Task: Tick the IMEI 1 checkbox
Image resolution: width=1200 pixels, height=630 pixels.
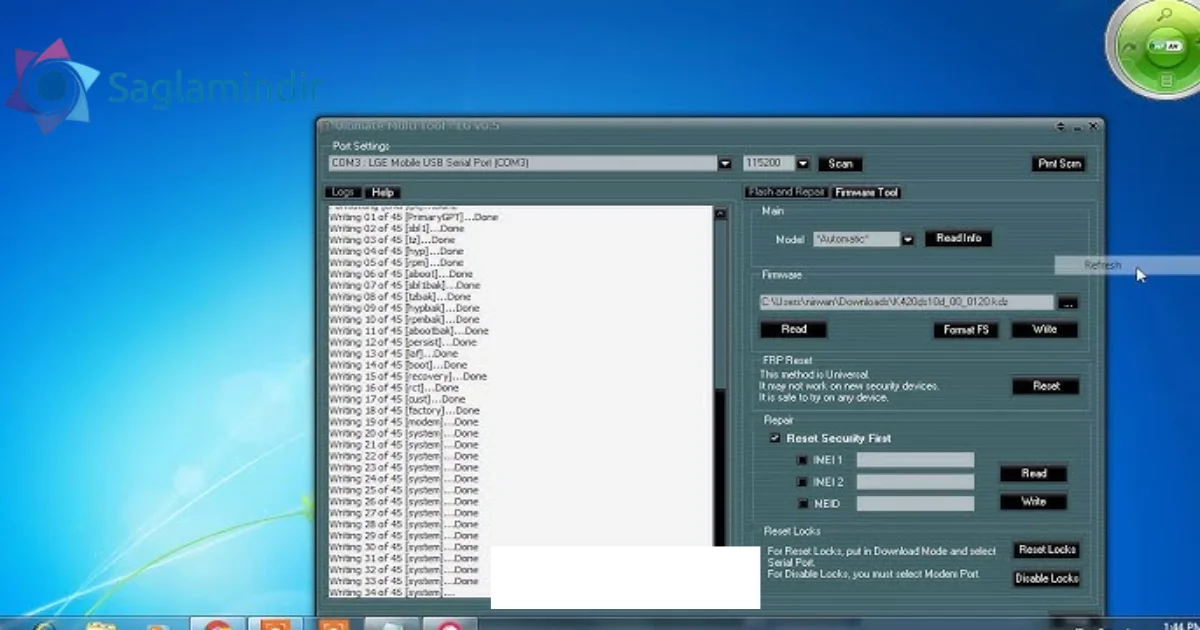Action: tap(802, 460)
